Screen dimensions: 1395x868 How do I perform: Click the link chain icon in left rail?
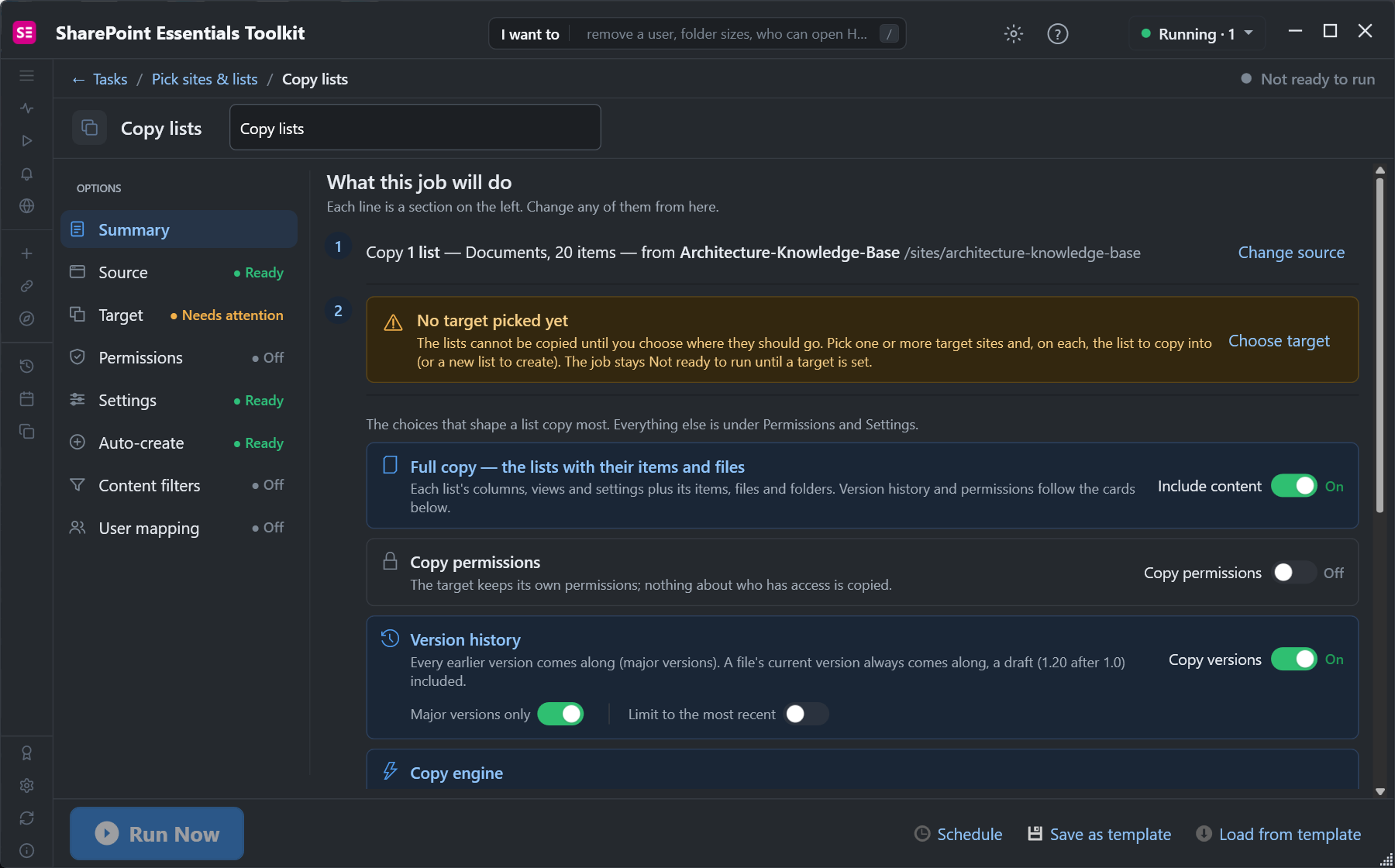tap(26, 286)
